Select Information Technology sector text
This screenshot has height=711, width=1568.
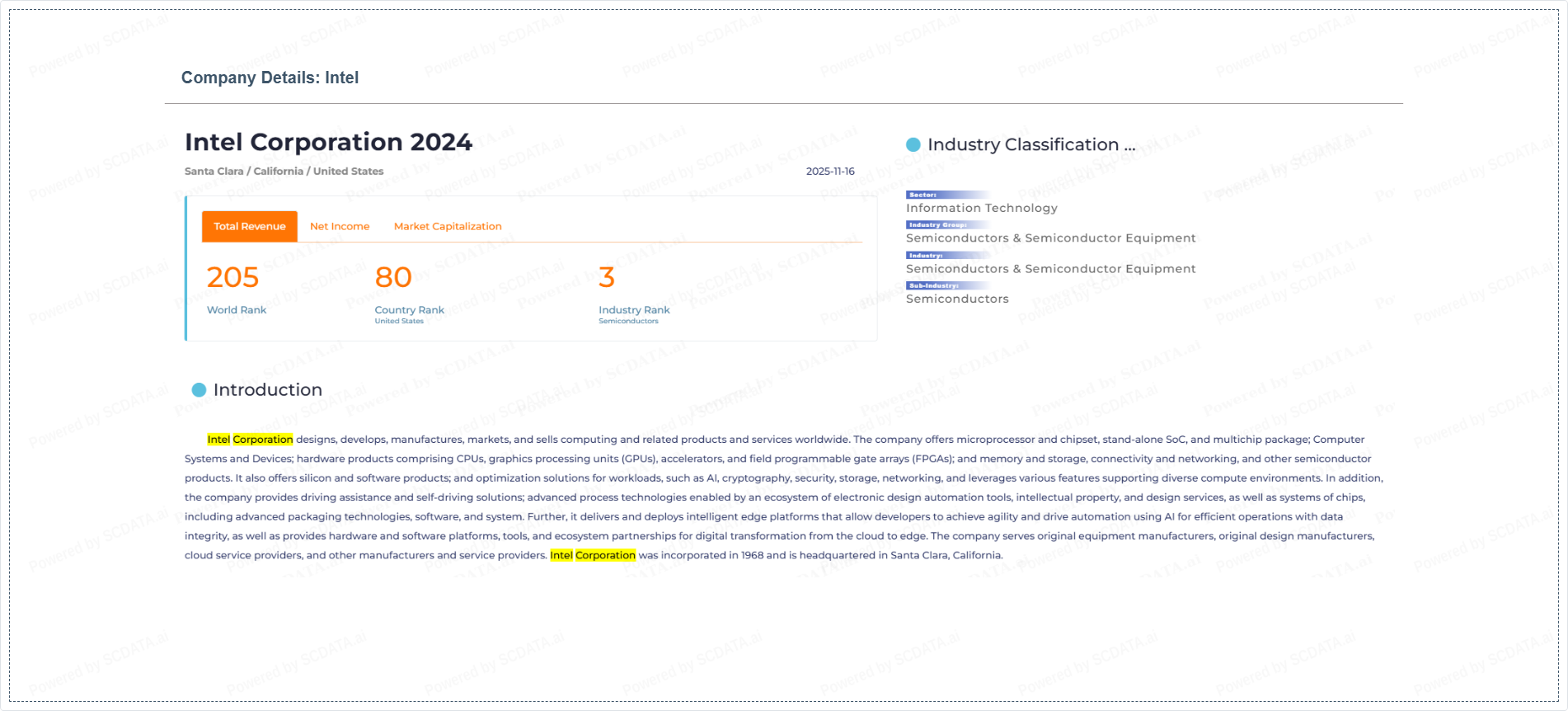point(981,209)
